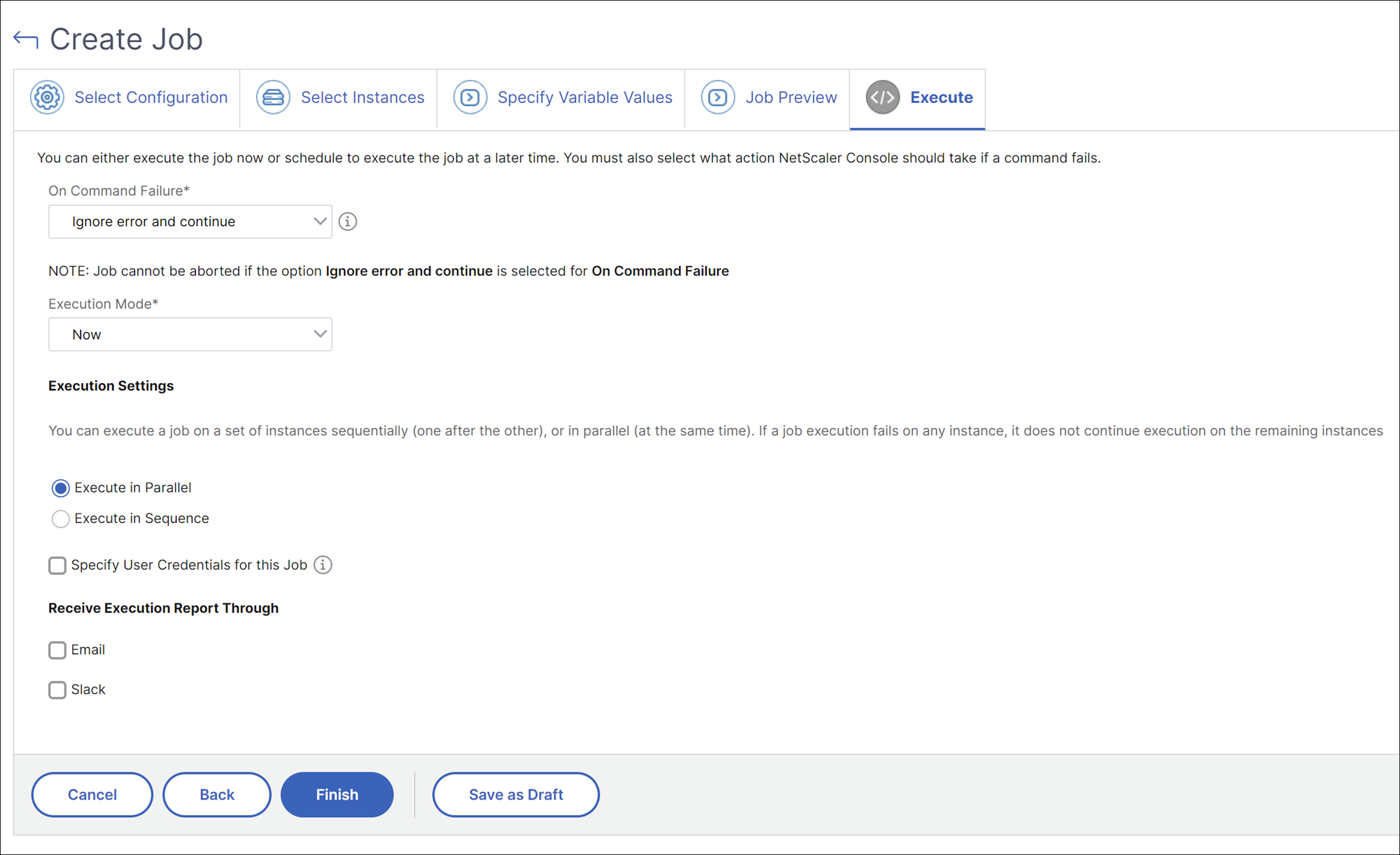Click the Job Preview arrow icon
Viewport: 1400px width, 855px height.
coord(718,97)
